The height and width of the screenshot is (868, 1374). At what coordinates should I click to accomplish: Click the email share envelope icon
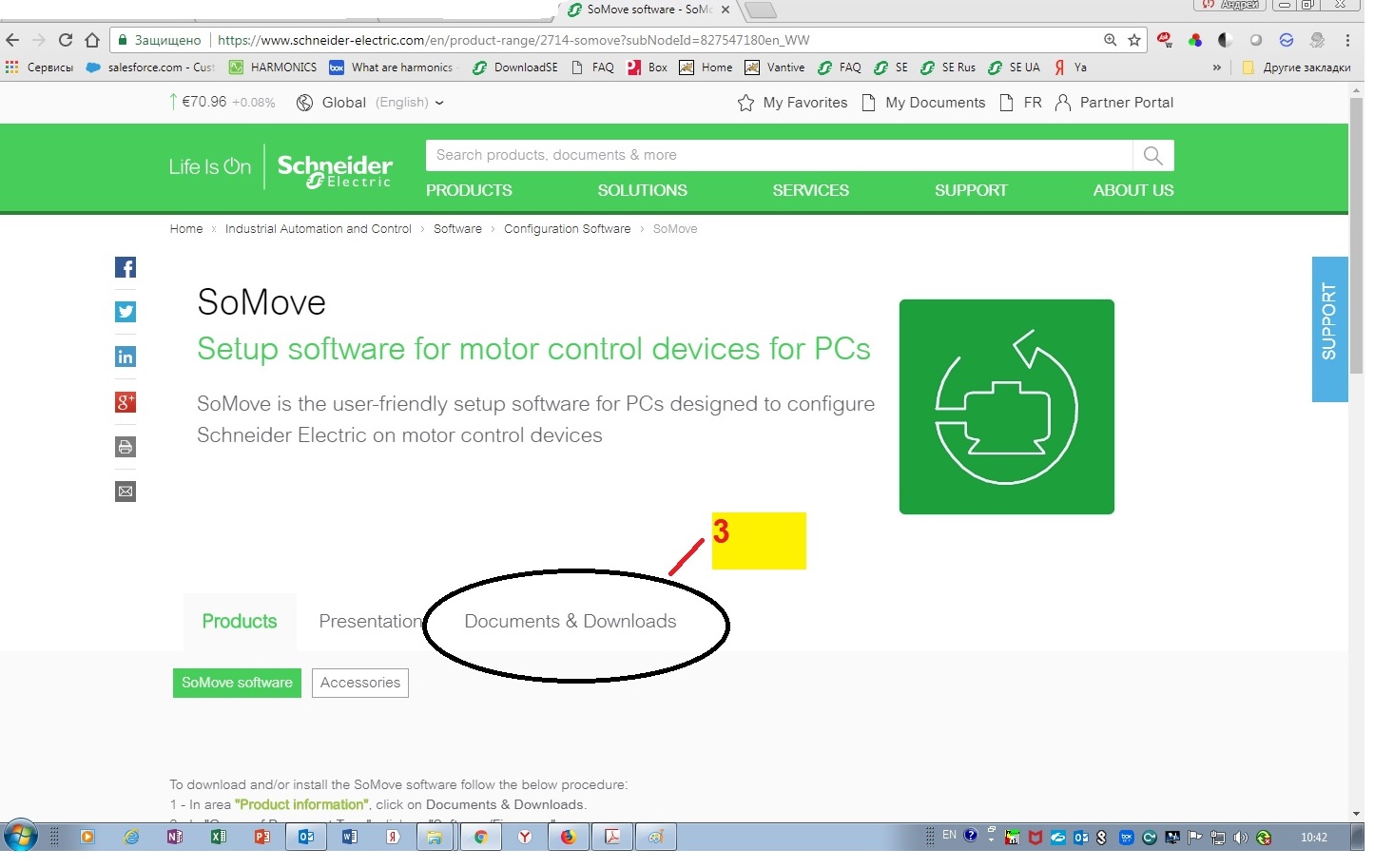[126, 492]
